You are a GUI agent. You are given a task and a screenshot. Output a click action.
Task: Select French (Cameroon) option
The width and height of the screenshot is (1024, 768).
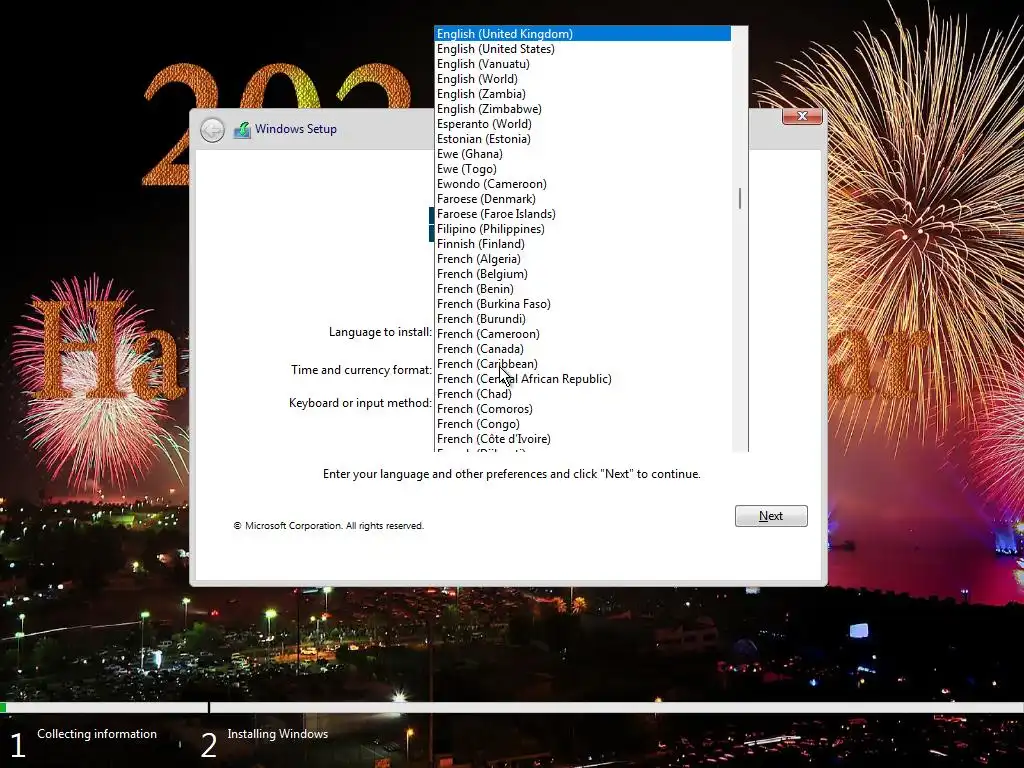tap(583, 334)
